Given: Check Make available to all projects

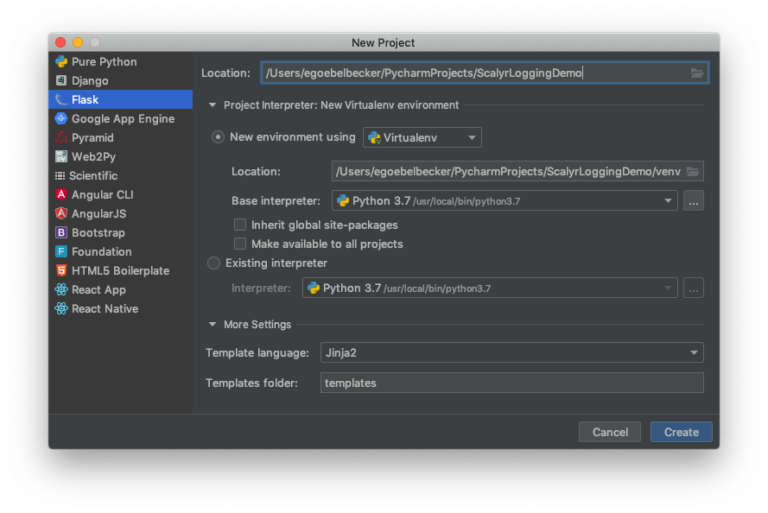Looking at the screenshot, I should (x=240, y=244).
